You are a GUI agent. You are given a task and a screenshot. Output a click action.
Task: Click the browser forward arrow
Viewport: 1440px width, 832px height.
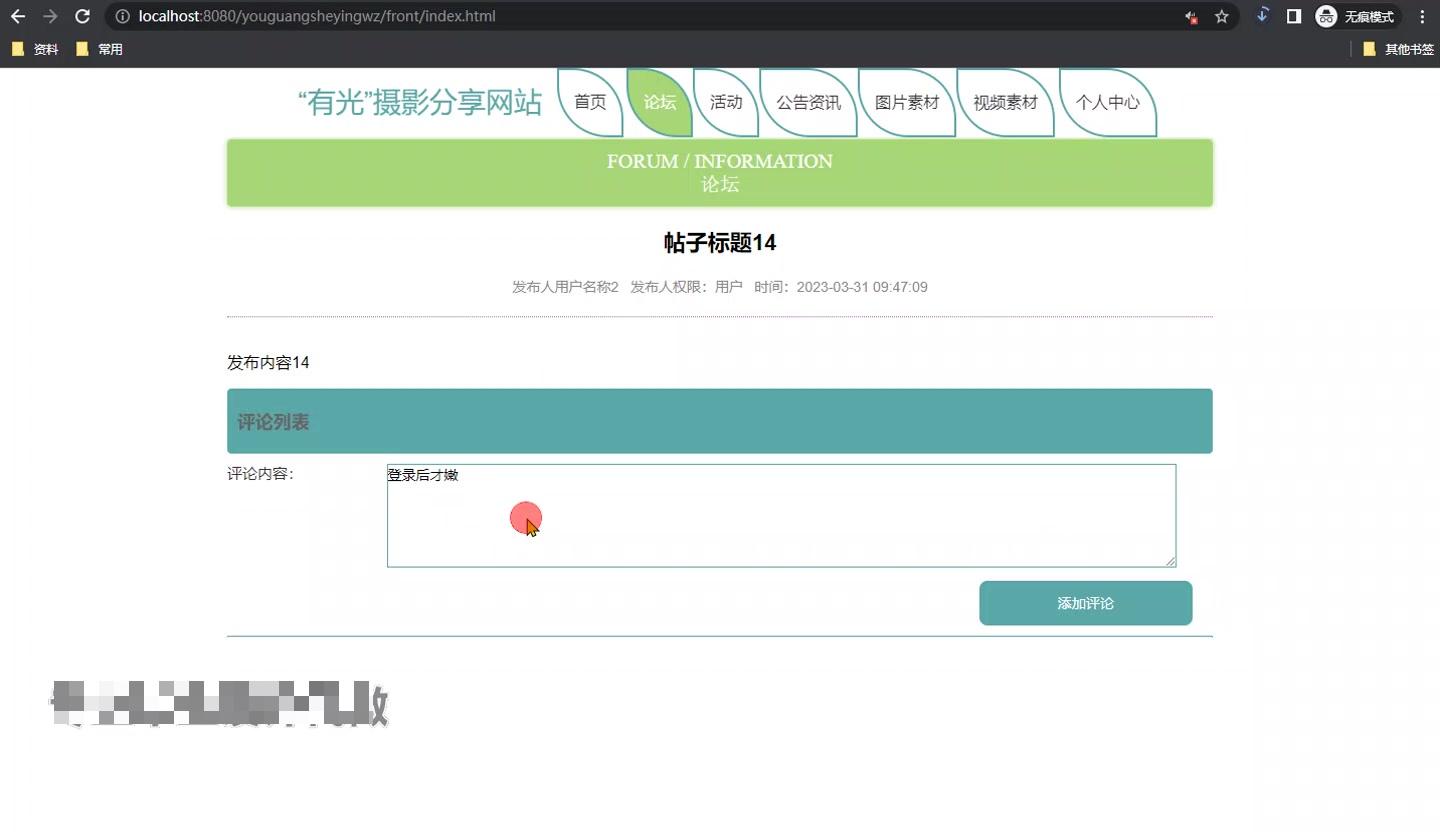pos(50,16)
